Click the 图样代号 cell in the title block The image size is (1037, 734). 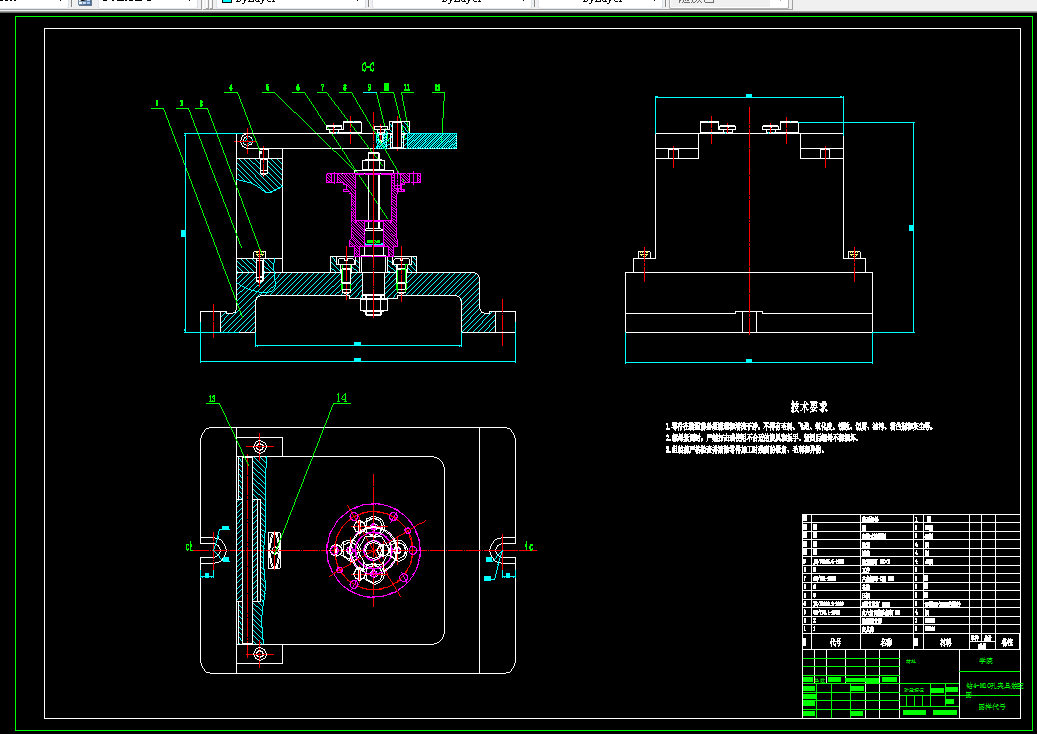click(992, 707)
